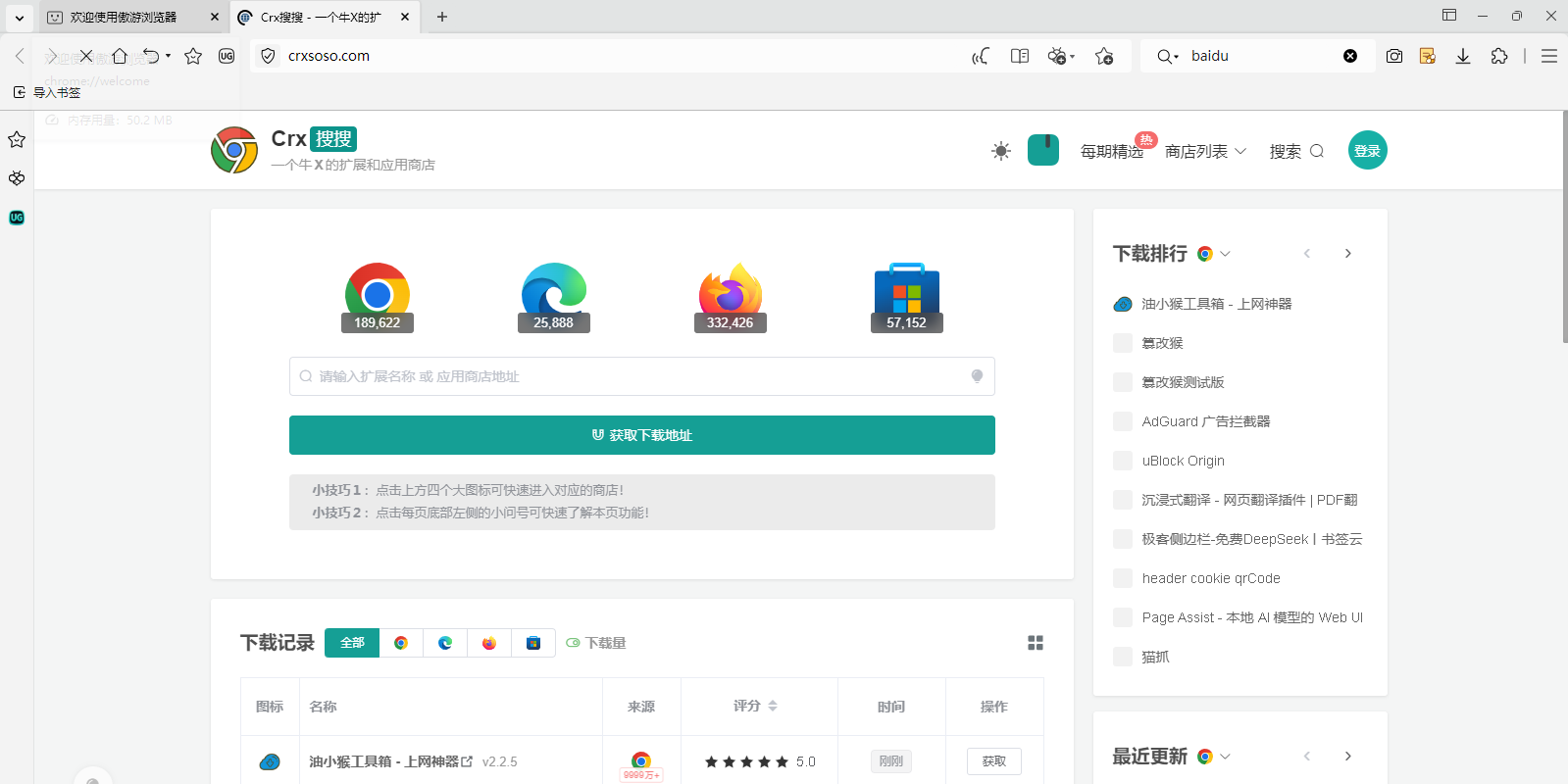
Task: Open the browser downloads icon
Action: (x=1462, y=56)
